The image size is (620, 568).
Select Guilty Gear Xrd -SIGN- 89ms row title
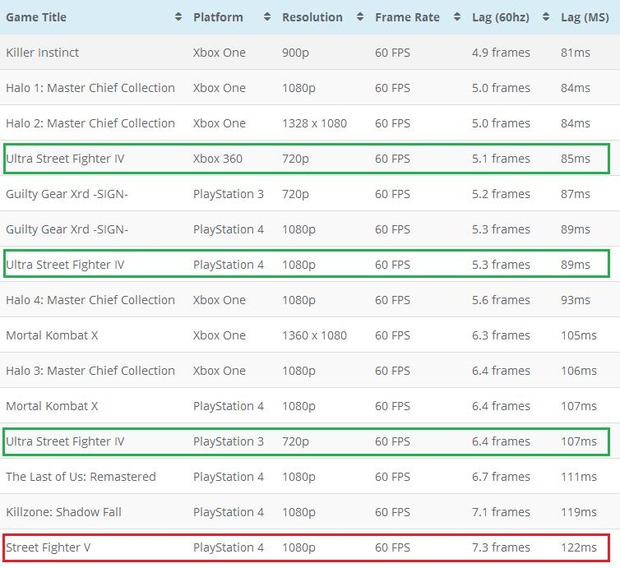click(x=67, y=229)
